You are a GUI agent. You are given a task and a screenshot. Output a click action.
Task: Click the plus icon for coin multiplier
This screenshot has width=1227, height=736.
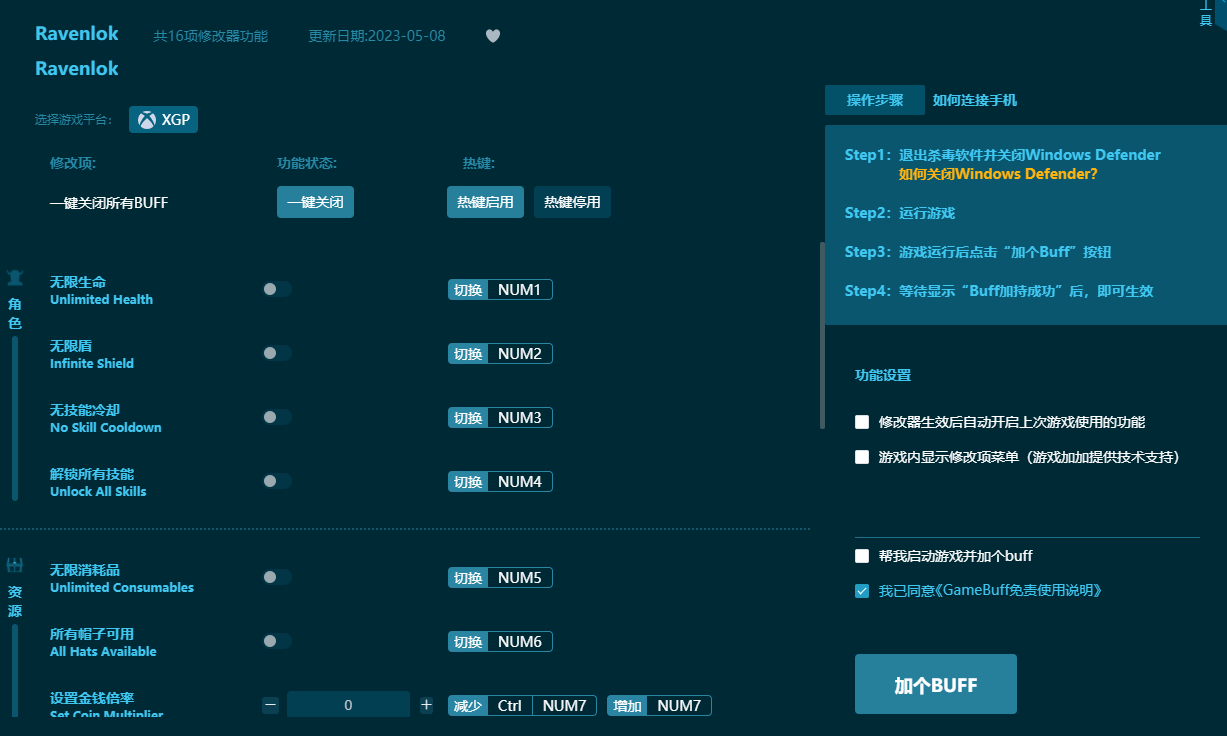(x=426, y=705)
